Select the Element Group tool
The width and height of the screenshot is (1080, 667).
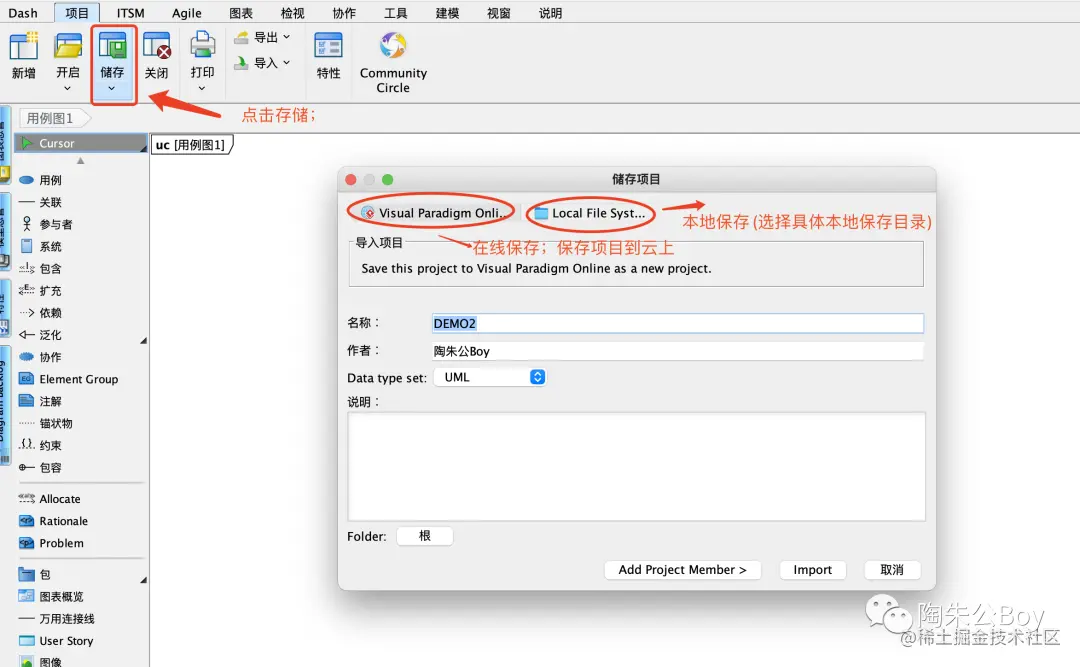[81, 379]
